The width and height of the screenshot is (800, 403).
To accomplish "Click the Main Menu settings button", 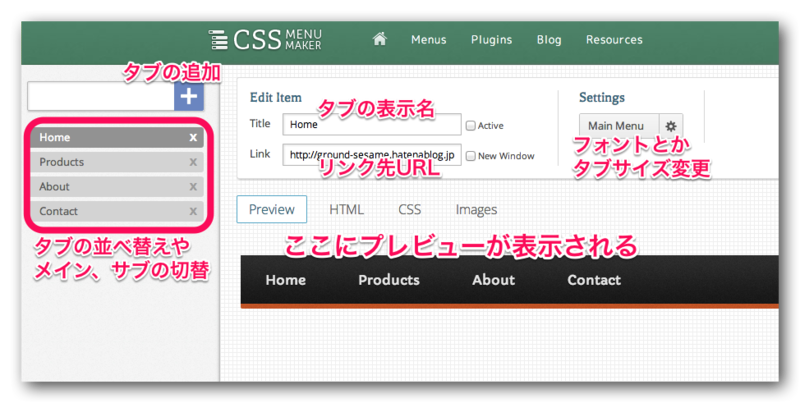I will (619, 126).
